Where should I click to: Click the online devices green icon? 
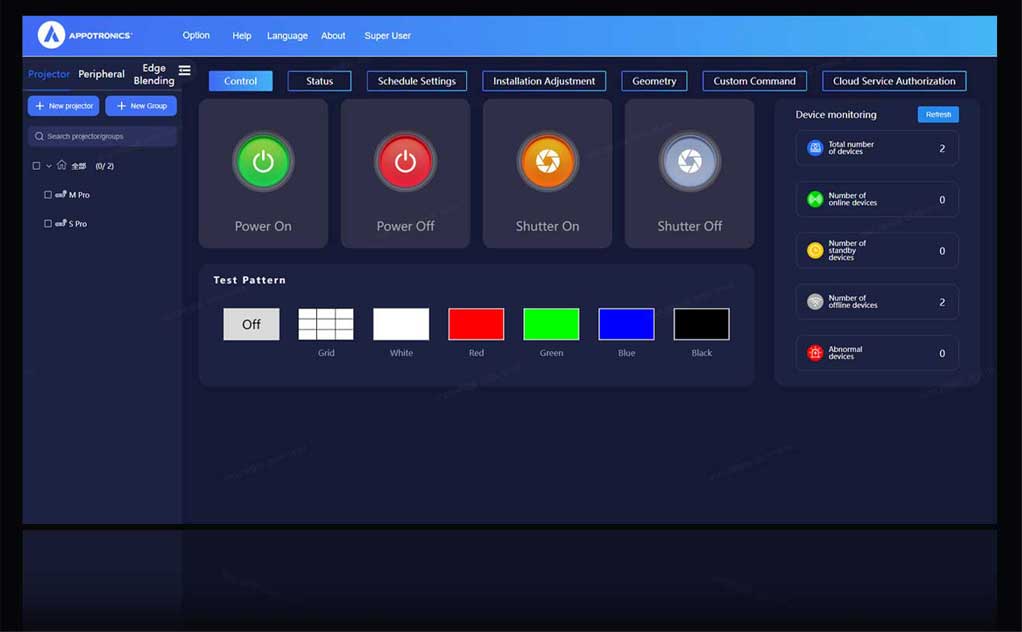[x=815, y=200]
